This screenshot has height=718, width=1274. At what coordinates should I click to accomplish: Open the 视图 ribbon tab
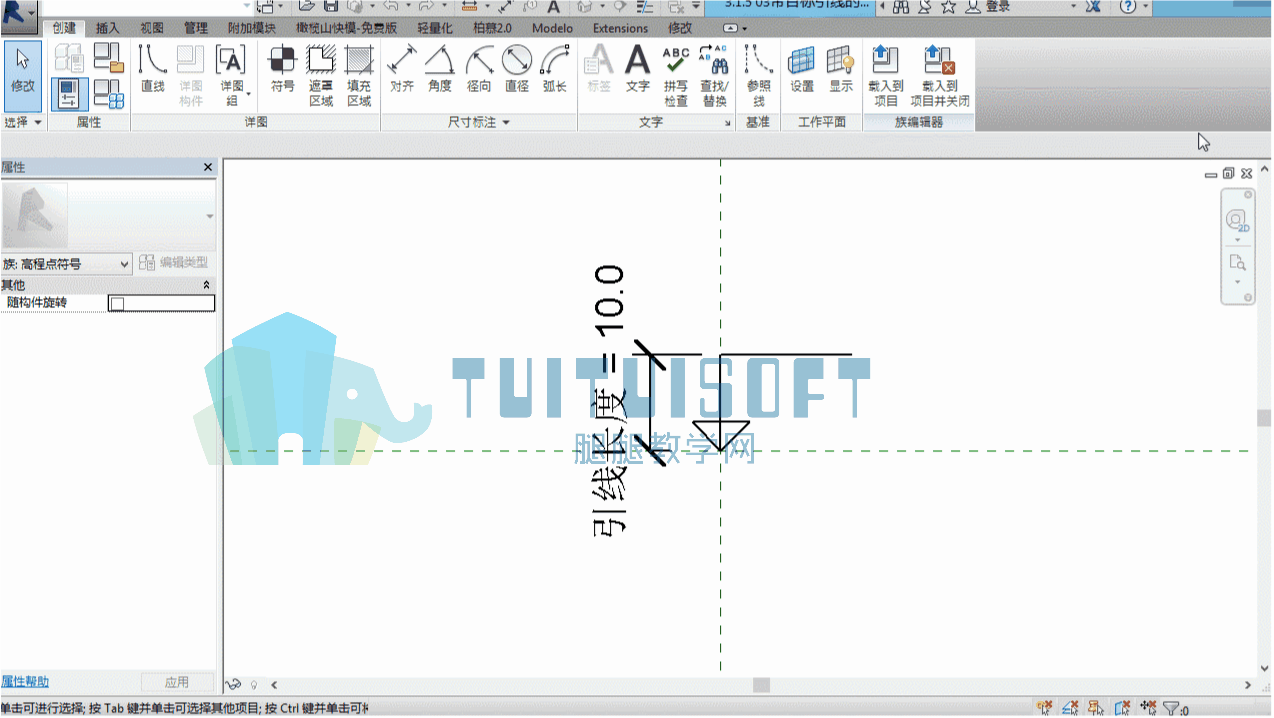click(x=152, y=28)
